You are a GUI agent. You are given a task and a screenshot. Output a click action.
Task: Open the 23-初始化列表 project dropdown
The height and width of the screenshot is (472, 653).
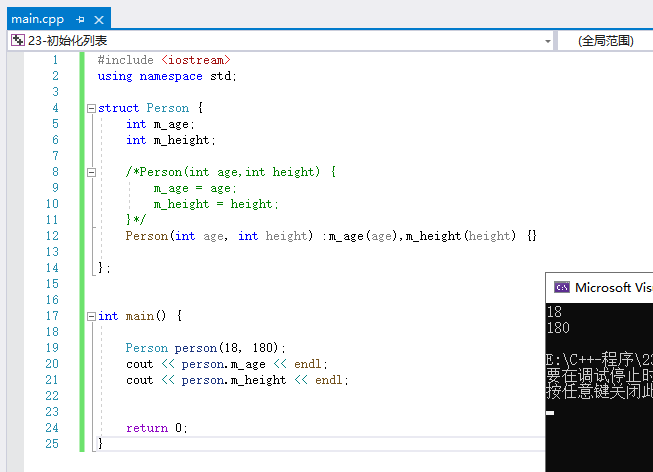(x=548, y=41)
